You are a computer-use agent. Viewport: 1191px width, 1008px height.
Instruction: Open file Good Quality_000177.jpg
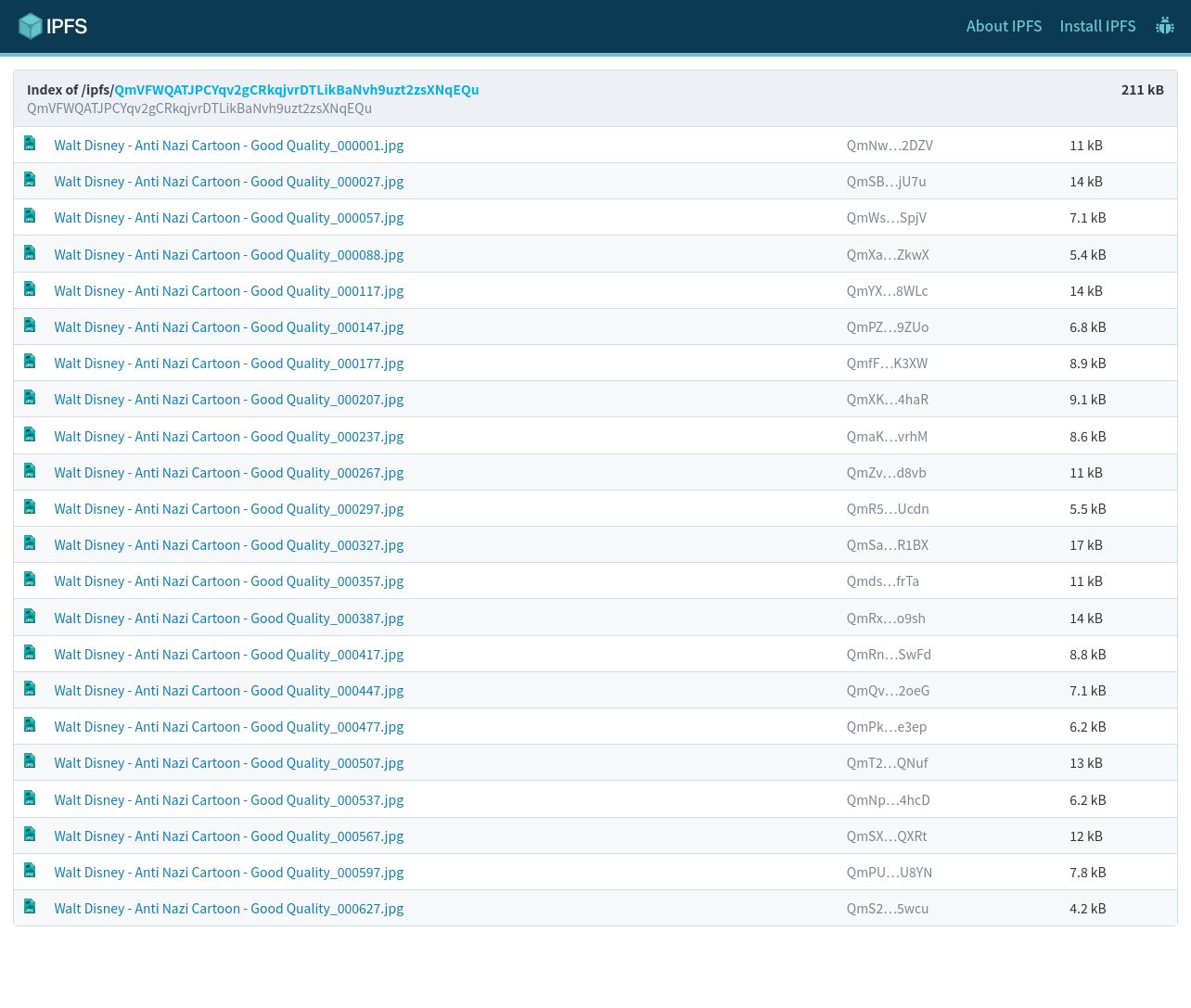(x=229, y=364)
